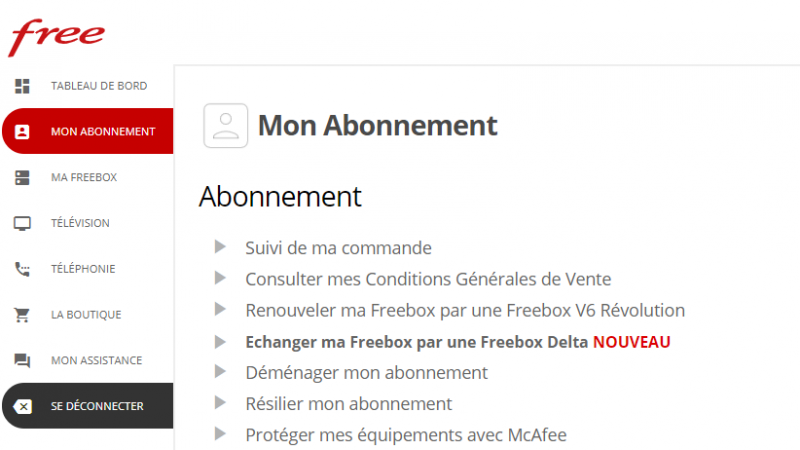
Task: Click the Se Déconnecter backspace icon
Action: pyautogui.click(x=22, y=406)
